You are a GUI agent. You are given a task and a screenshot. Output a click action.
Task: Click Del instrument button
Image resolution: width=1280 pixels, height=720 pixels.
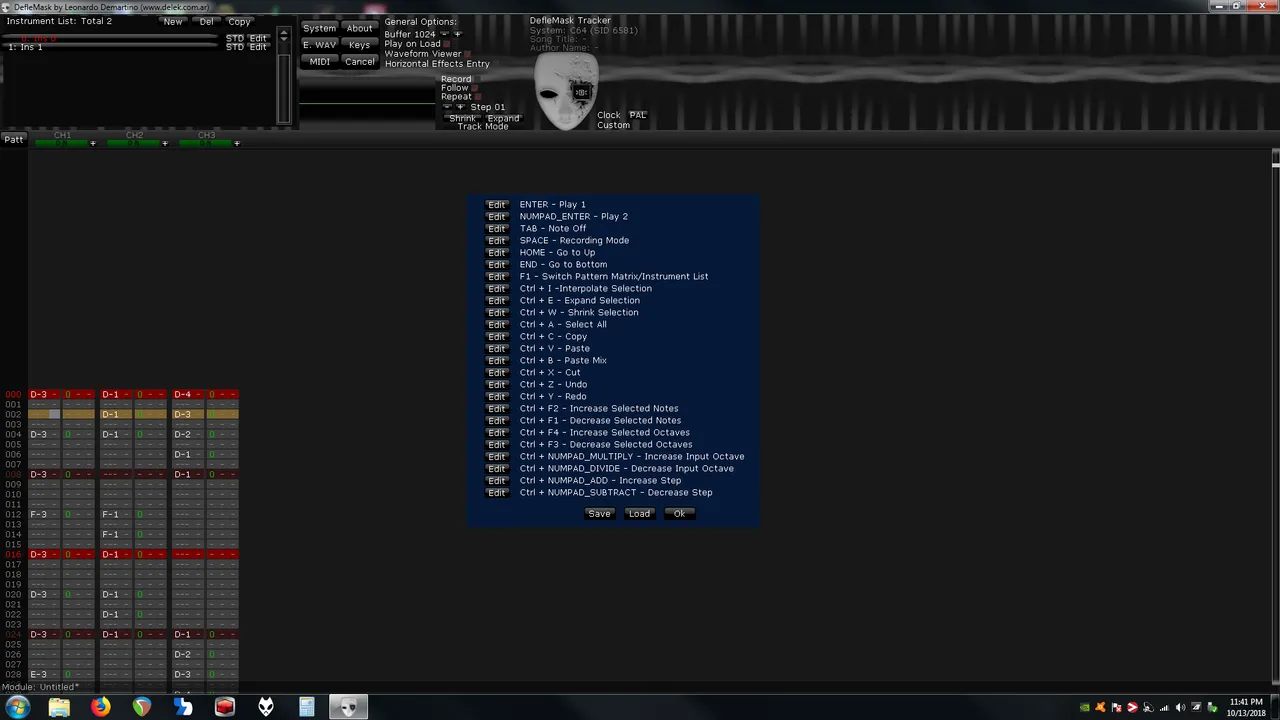pyautogui.click(x=206, y=21)
